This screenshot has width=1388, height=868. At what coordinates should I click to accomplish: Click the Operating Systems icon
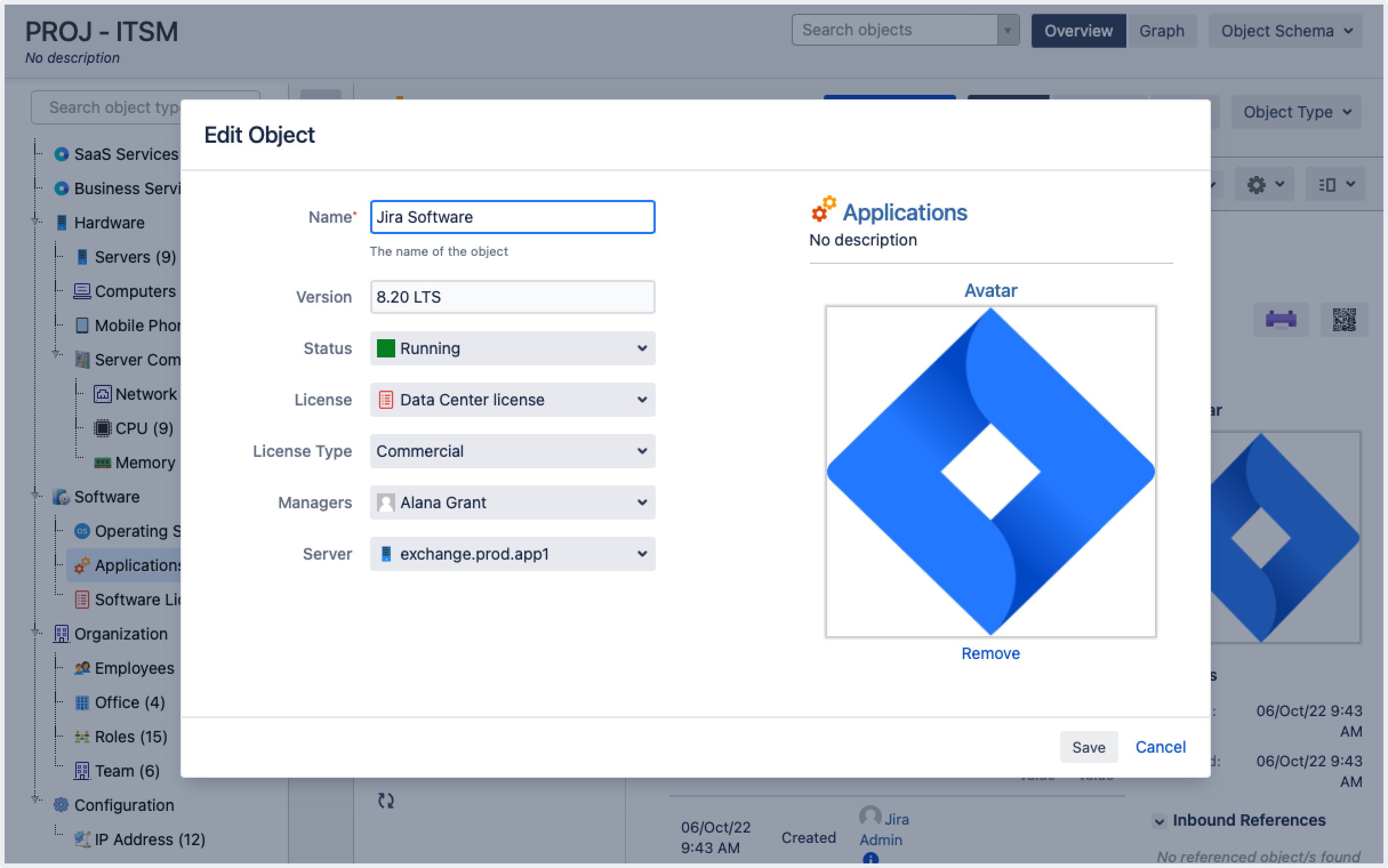pos(82,531)
